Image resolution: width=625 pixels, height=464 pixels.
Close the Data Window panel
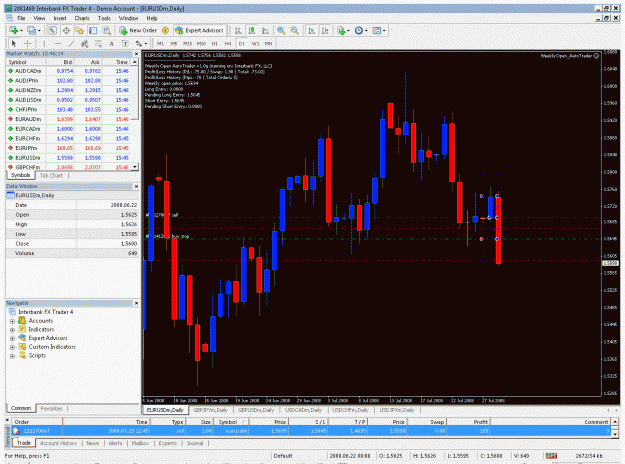coord(136,186)
